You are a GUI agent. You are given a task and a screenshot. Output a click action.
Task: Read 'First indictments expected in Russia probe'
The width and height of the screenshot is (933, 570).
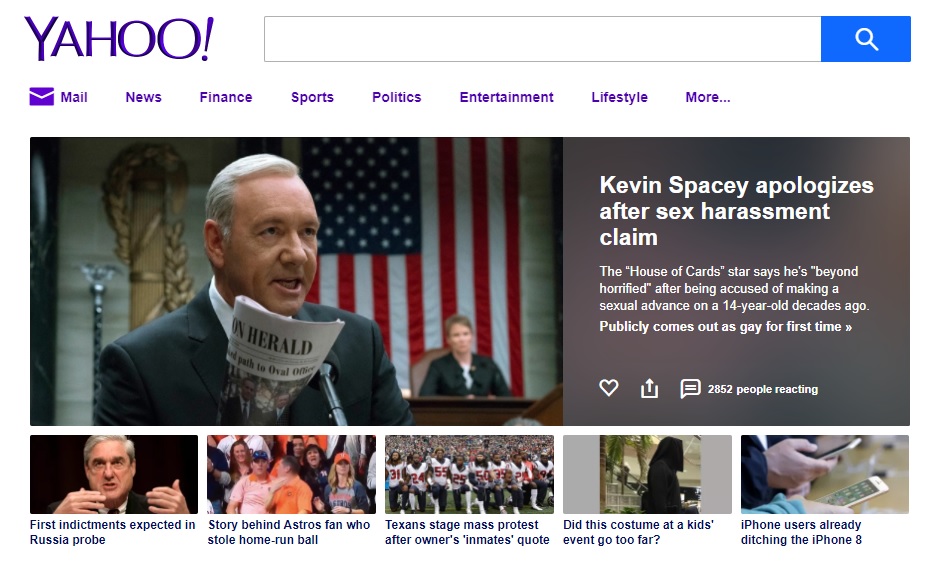click(x=112, y=533)
